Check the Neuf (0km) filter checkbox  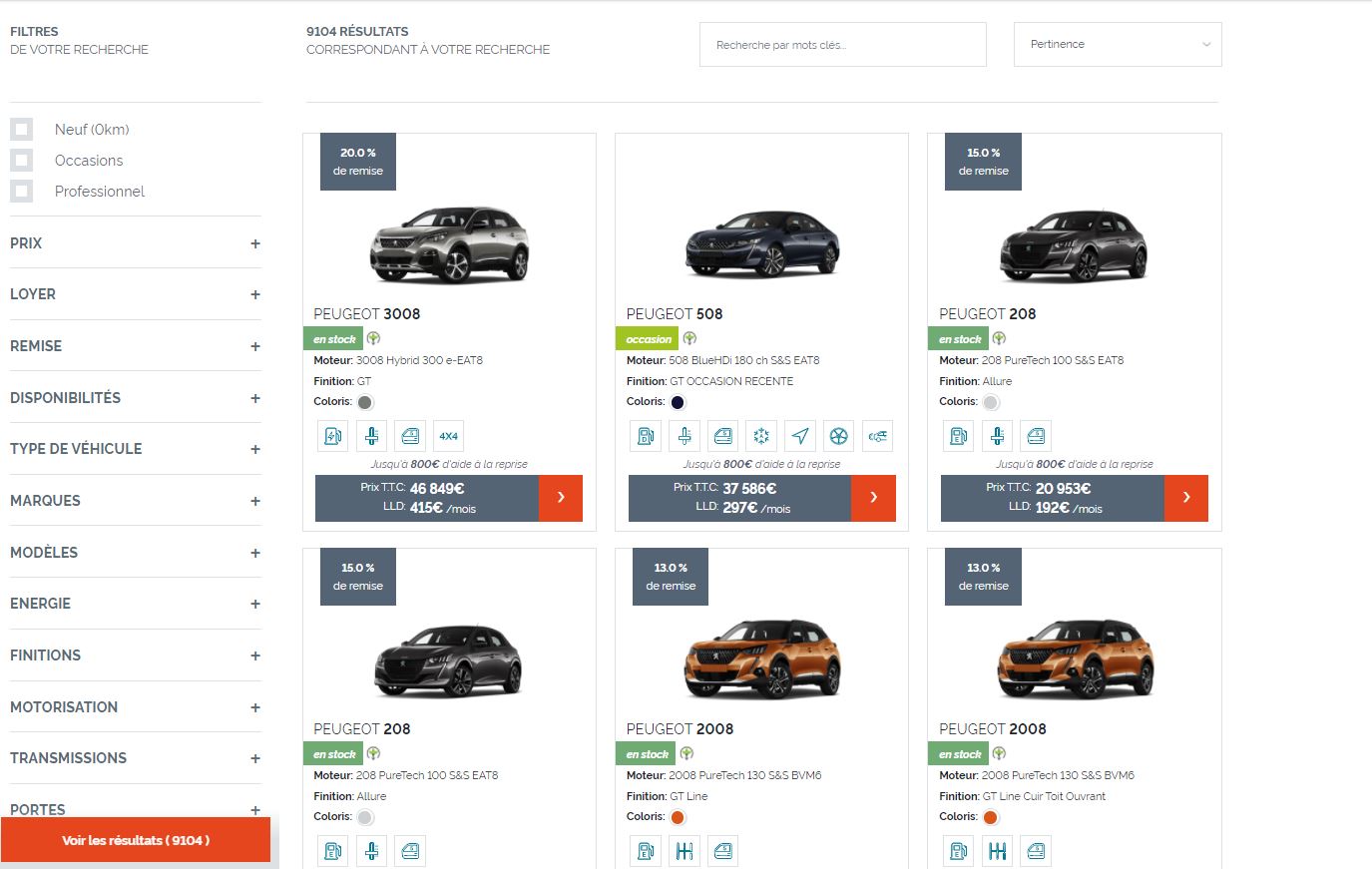(x=22, y=130)
